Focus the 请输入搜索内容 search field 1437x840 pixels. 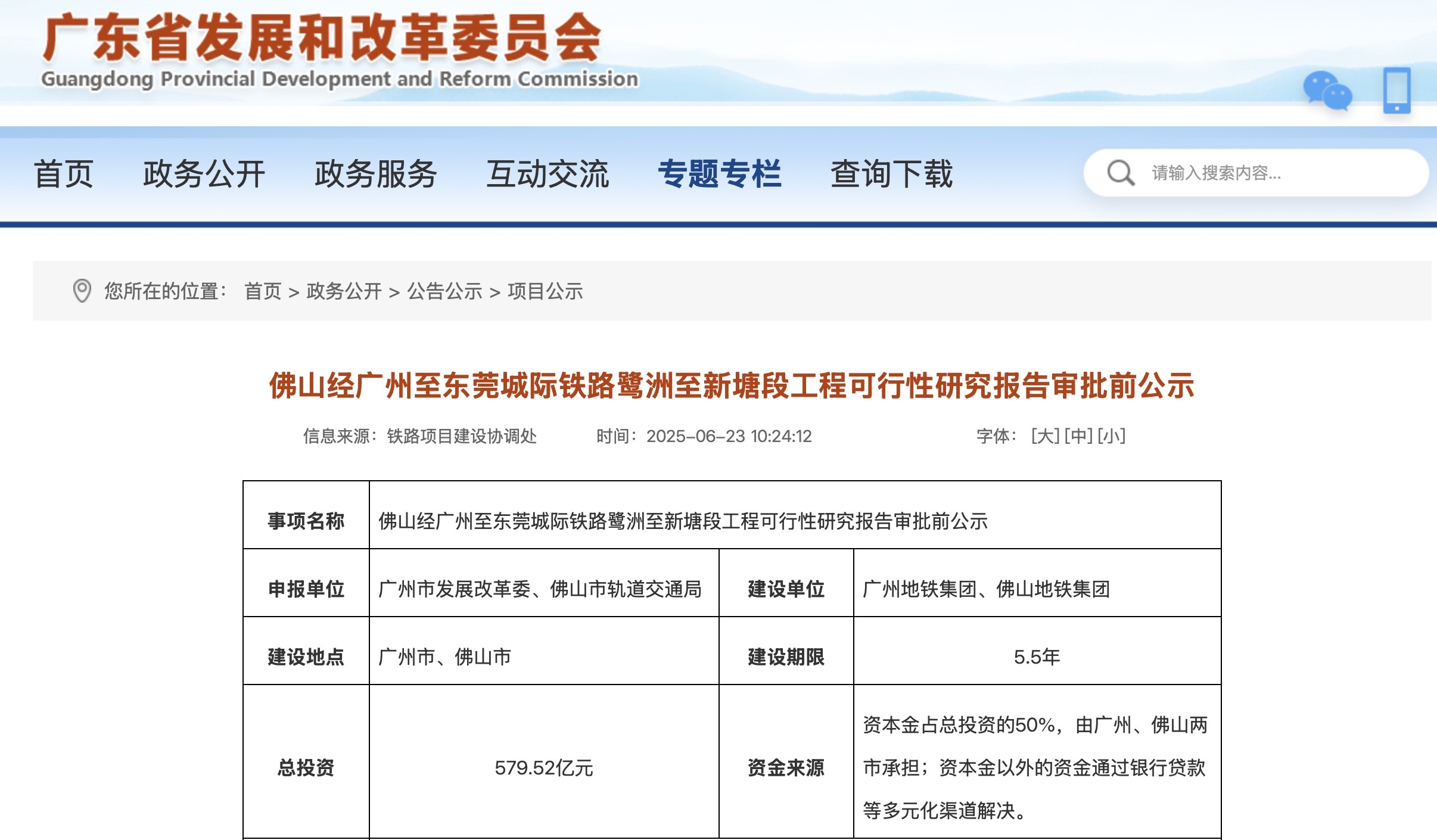point(1256,173)
